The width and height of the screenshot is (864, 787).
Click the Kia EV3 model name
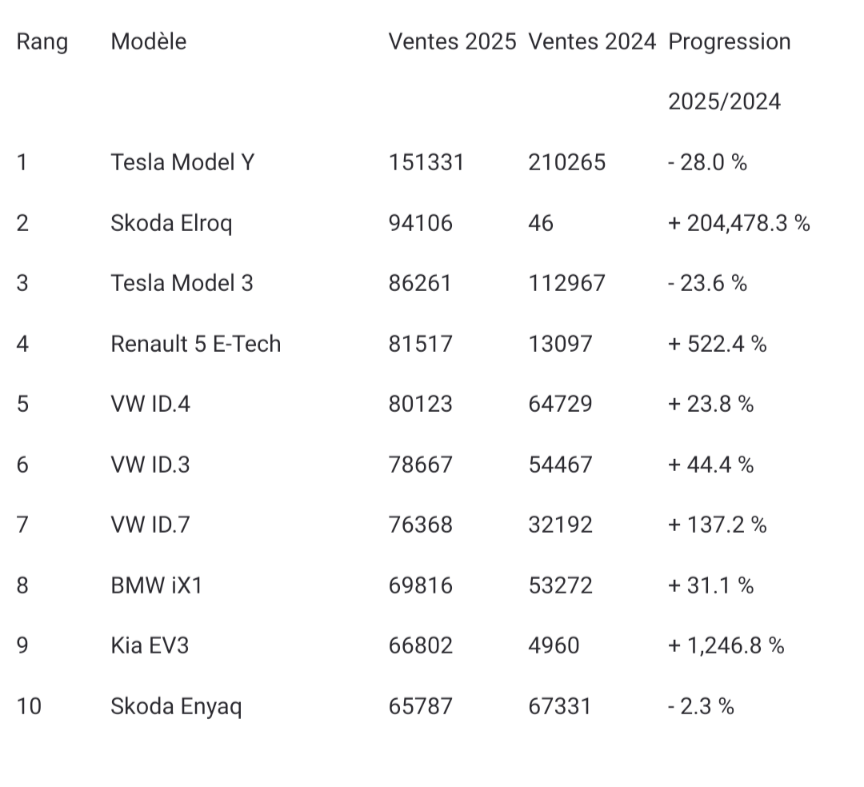pyautogui.click(x=149, y=646)
